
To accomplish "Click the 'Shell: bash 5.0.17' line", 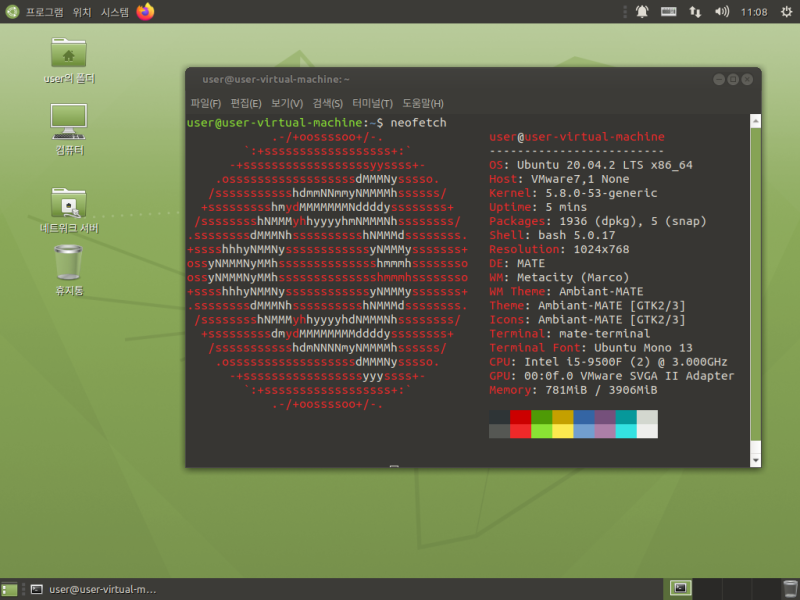I will pos(552,235).
